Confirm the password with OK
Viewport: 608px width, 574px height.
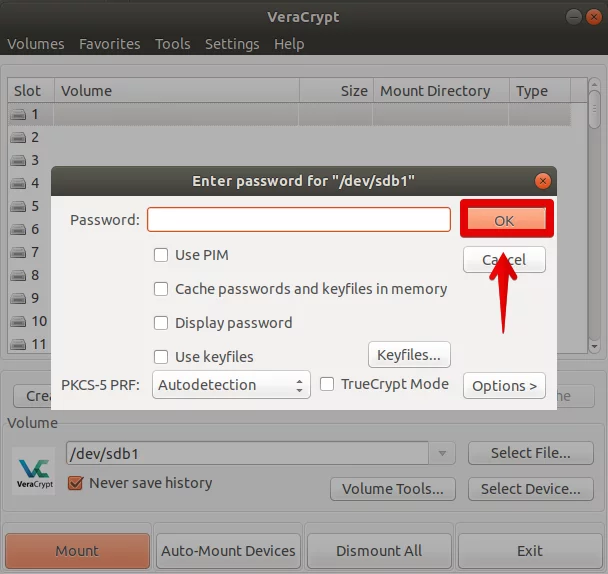[506, 220]
